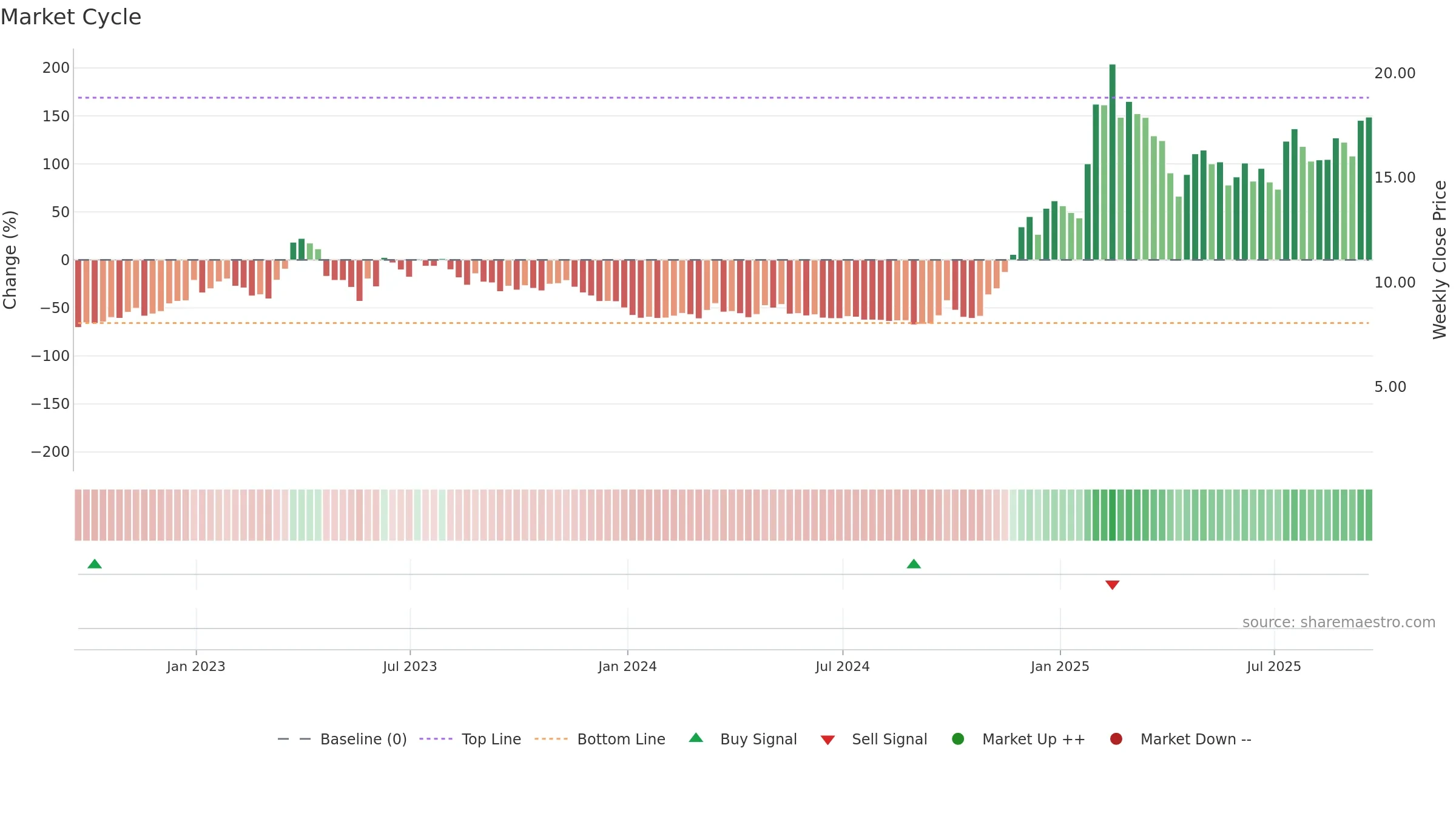Toggle Bottom Line legend entry
The image size is (1456, 819).
pyautogui.click(x=600, y=739)
